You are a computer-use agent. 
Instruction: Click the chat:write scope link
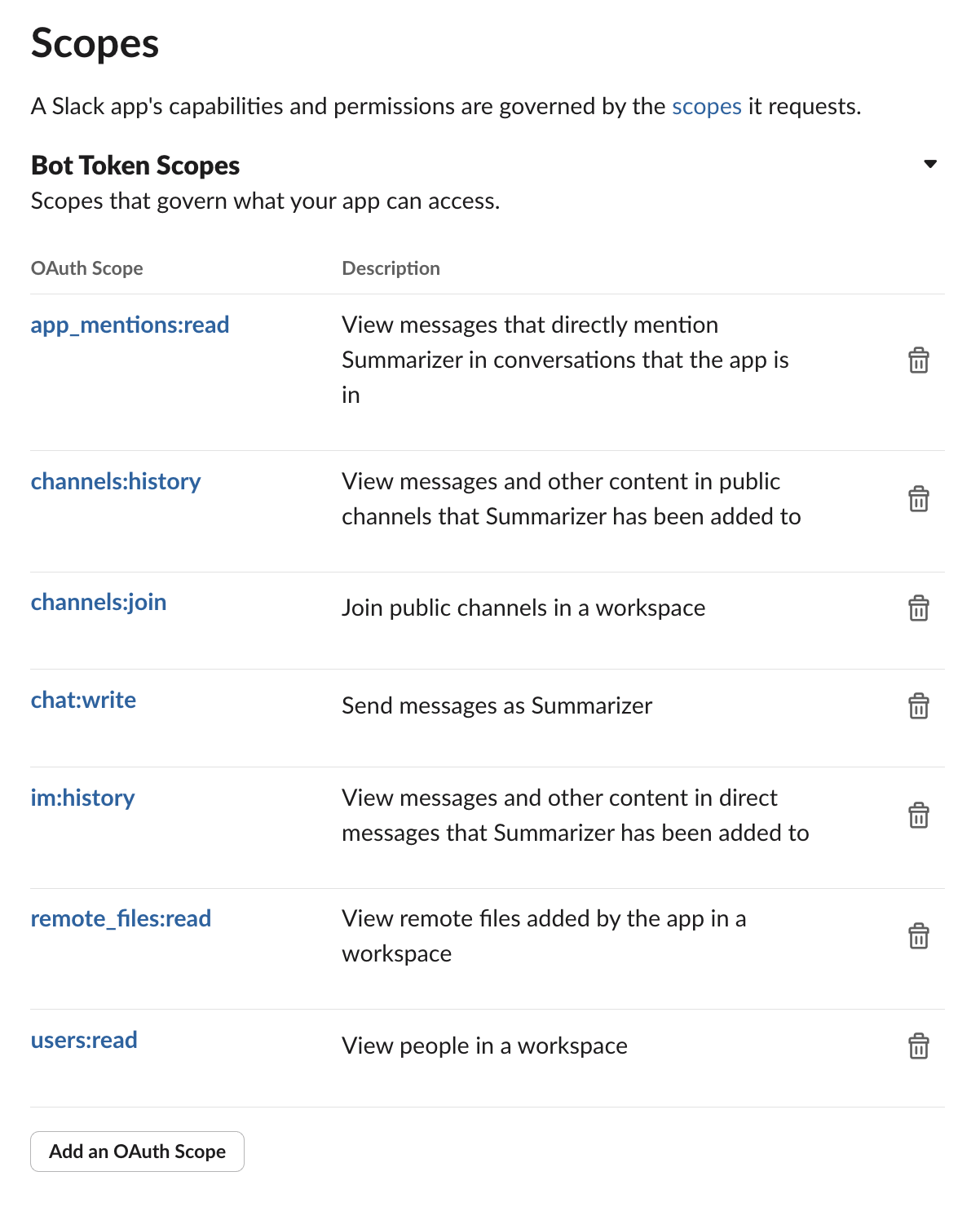[83, 701]
